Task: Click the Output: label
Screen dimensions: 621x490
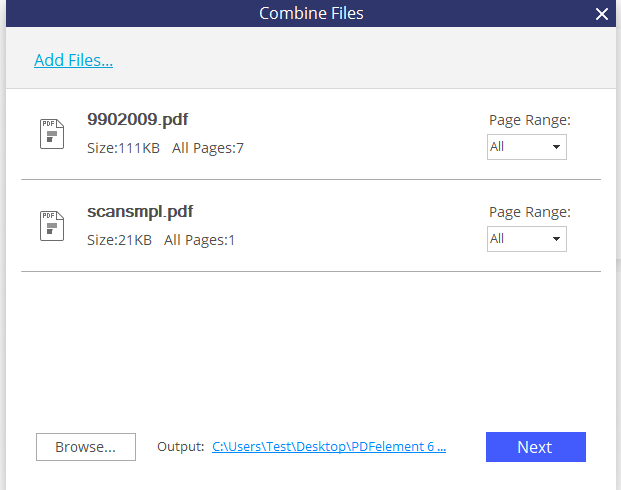Action: [181, 447]
